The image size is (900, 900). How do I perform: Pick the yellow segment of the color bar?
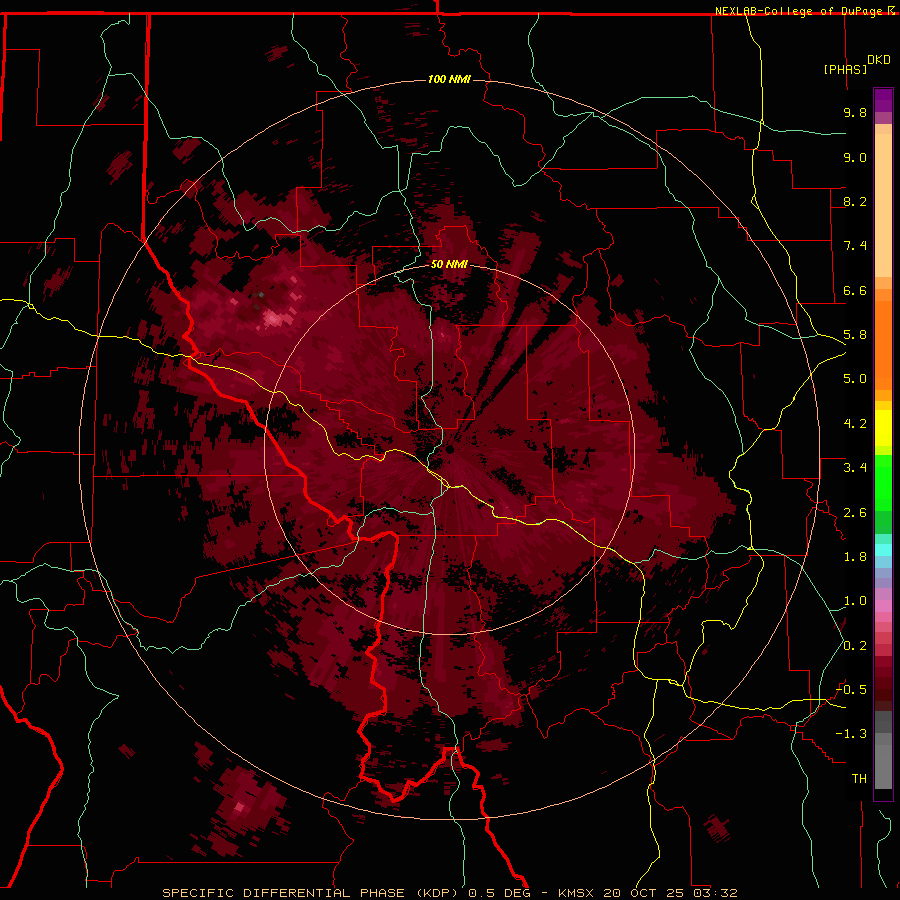coord(883,428)
